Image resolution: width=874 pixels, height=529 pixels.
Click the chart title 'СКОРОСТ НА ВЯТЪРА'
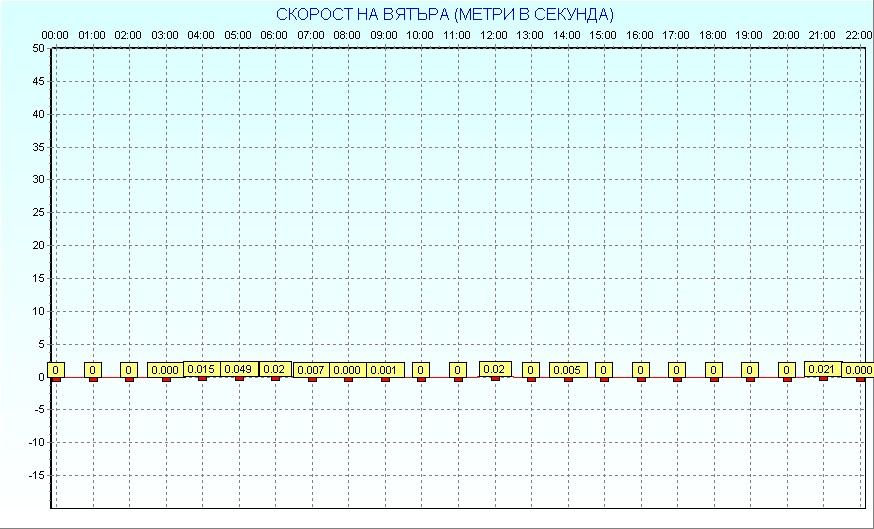[445, 14]
